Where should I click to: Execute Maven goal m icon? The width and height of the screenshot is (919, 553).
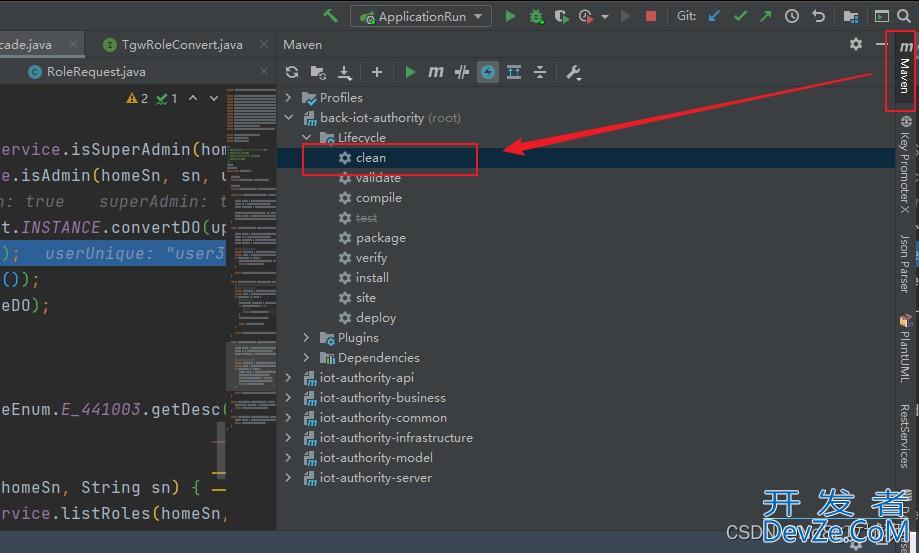click(435, 72)
